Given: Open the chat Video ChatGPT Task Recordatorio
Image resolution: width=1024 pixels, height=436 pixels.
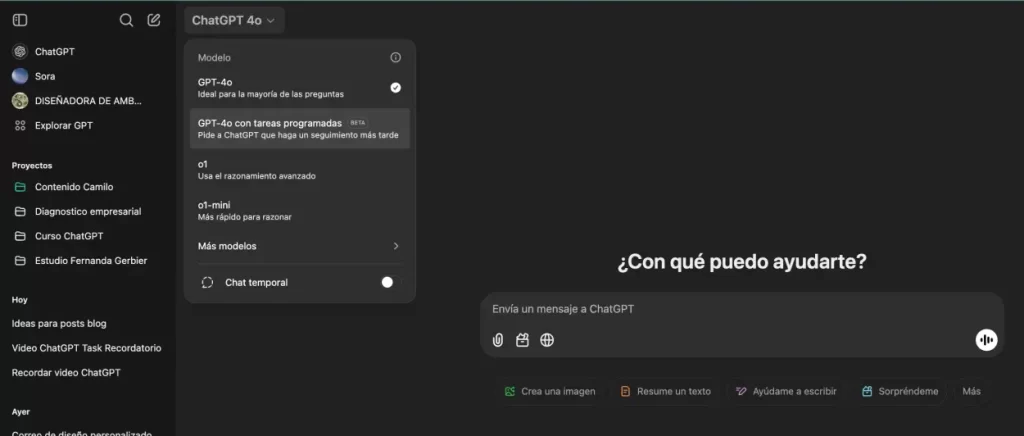Looking at the screenshot, I should pos(88,348).
